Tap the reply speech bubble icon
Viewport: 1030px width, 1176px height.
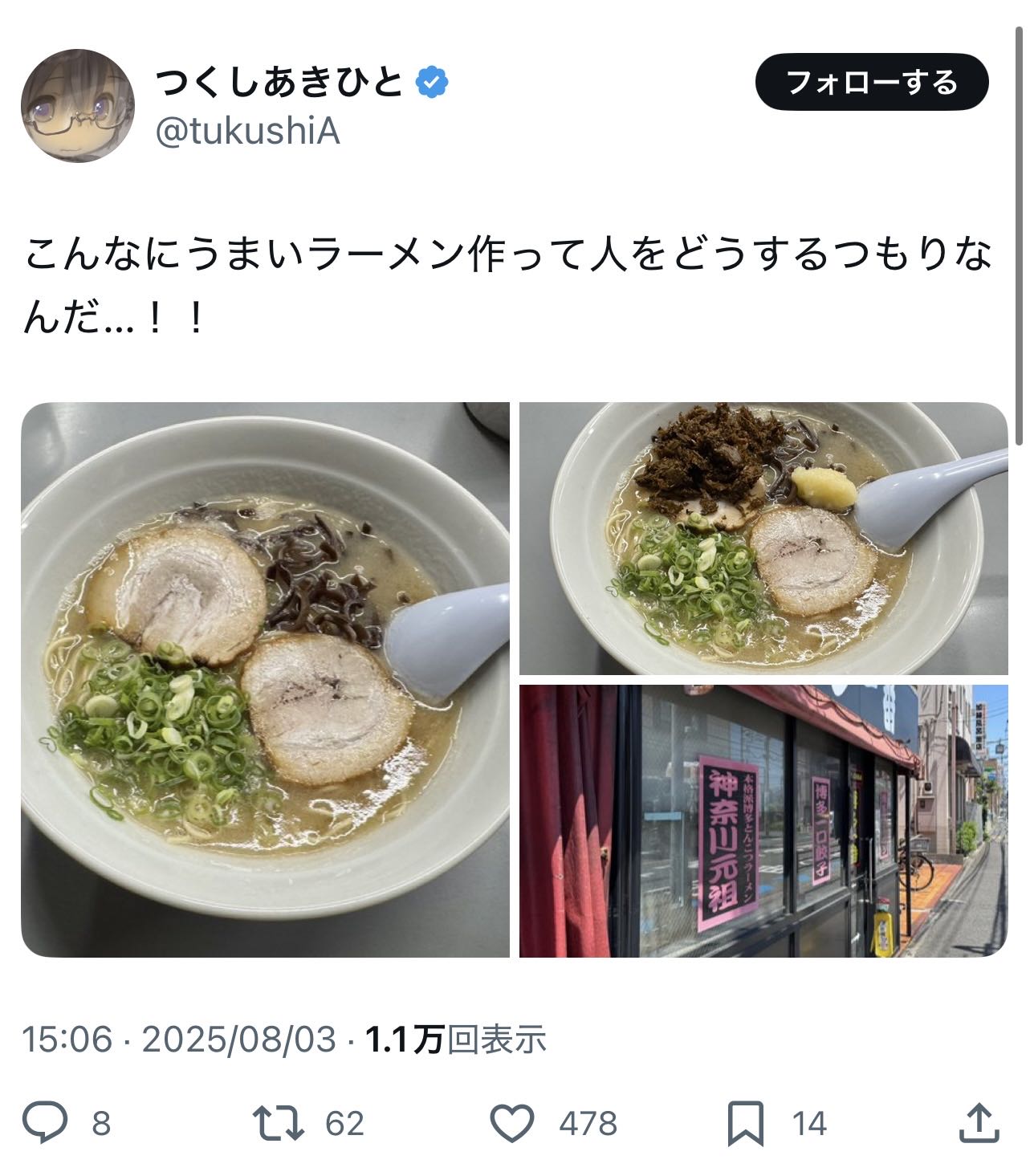click(x=44, y=1122)
